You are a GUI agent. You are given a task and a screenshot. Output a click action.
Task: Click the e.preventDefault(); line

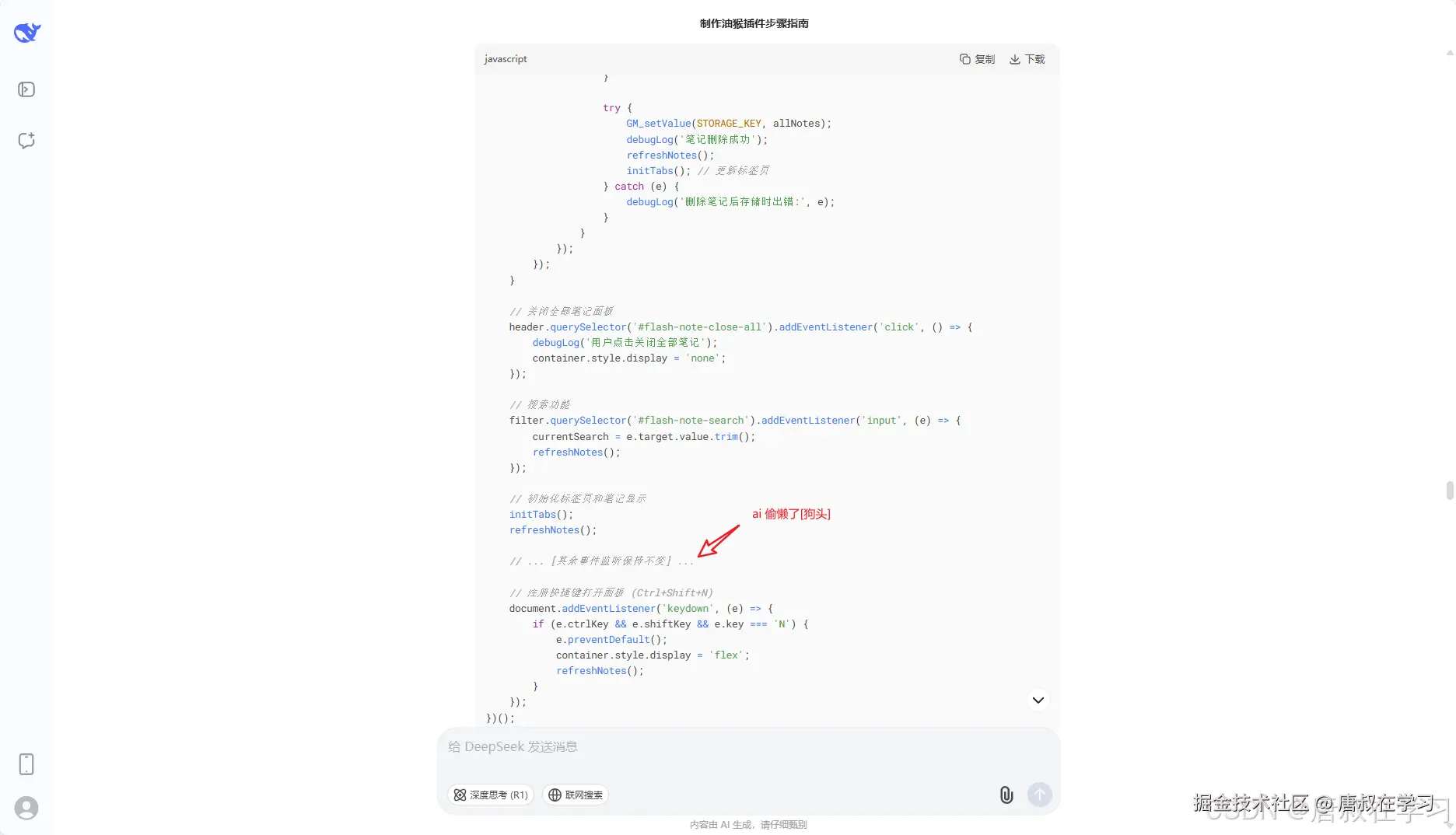pyautogui.click(x=611, y=640)
